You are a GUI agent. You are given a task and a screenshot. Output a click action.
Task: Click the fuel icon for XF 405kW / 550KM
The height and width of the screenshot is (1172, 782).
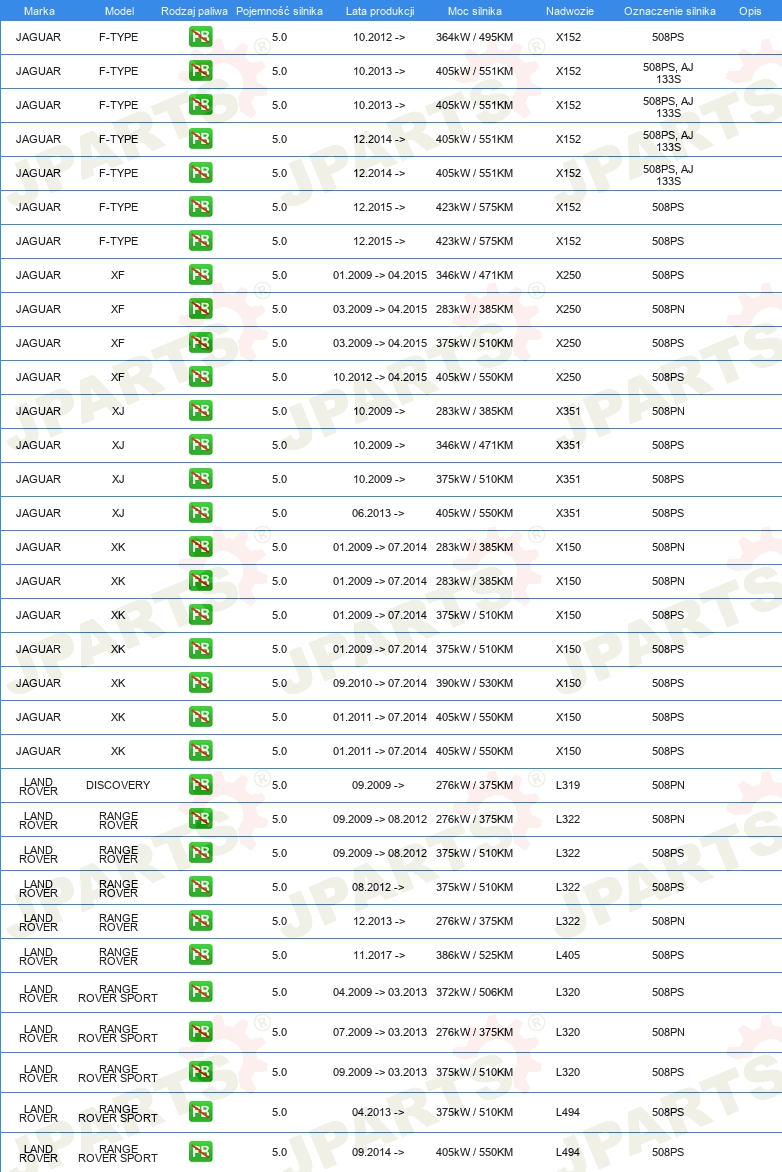point(200,377)
